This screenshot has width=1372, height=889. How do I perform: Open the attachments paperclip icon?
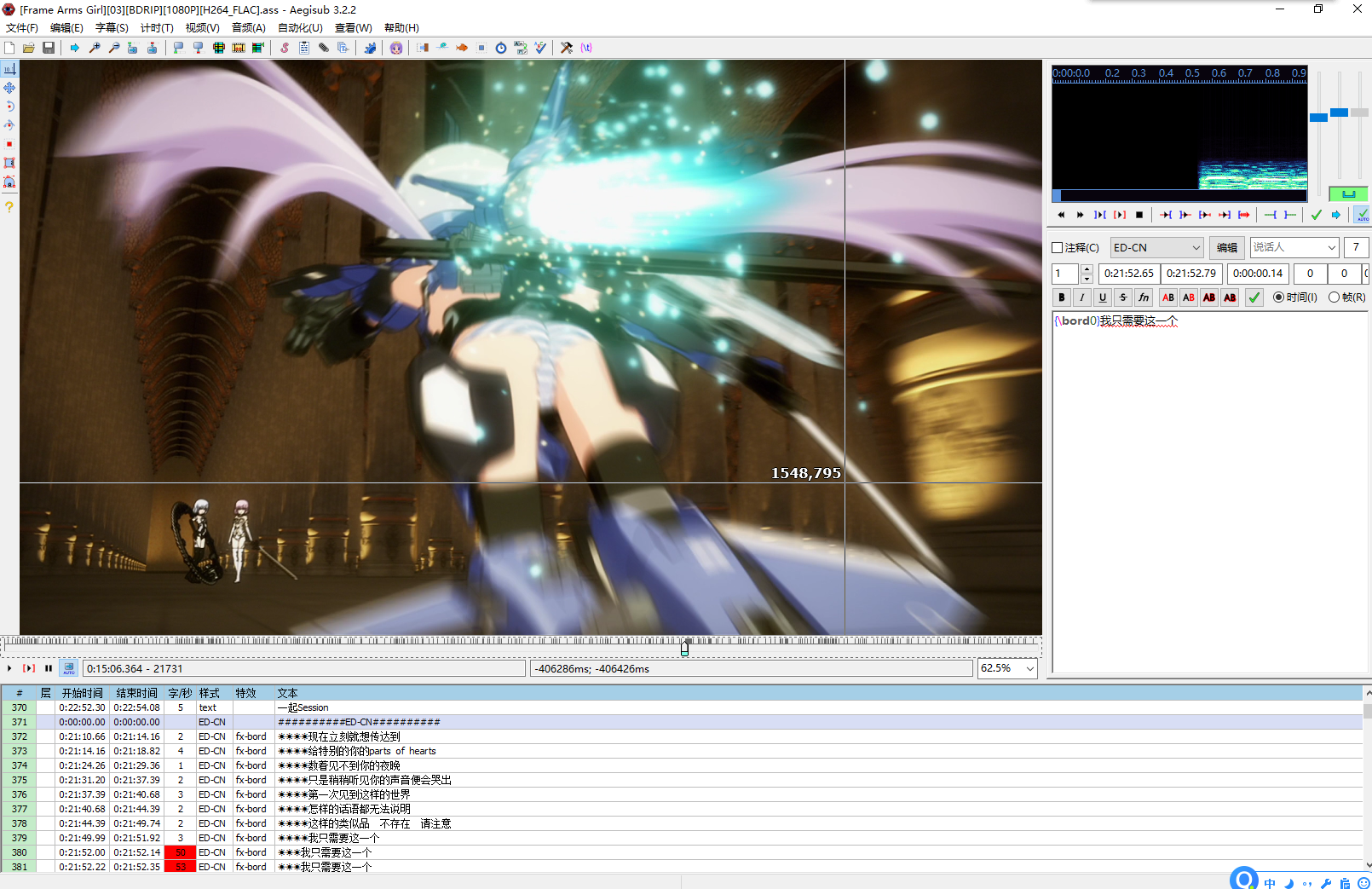324,48
